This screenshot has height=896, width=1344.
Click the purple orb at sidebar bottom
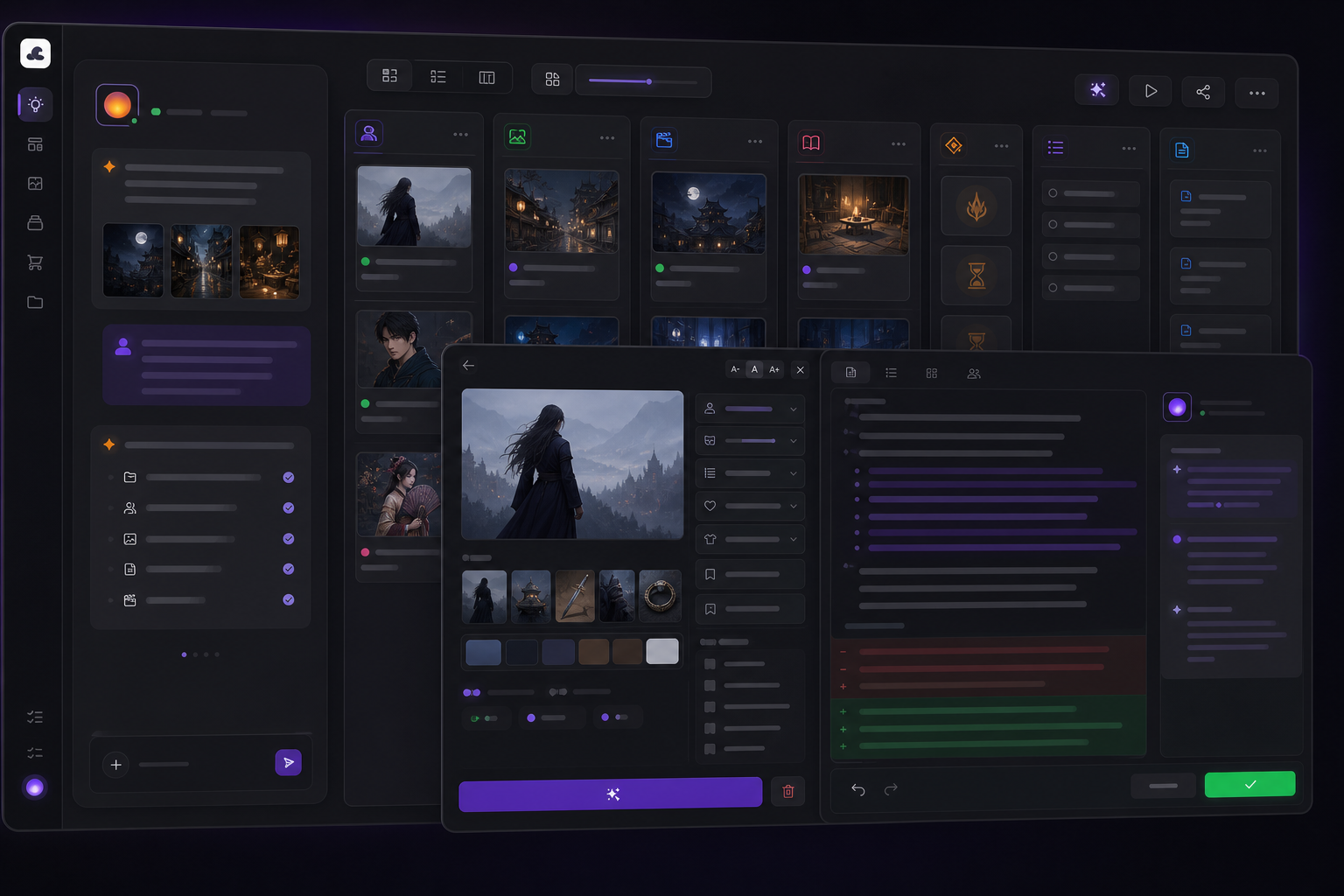click(35, 787)
